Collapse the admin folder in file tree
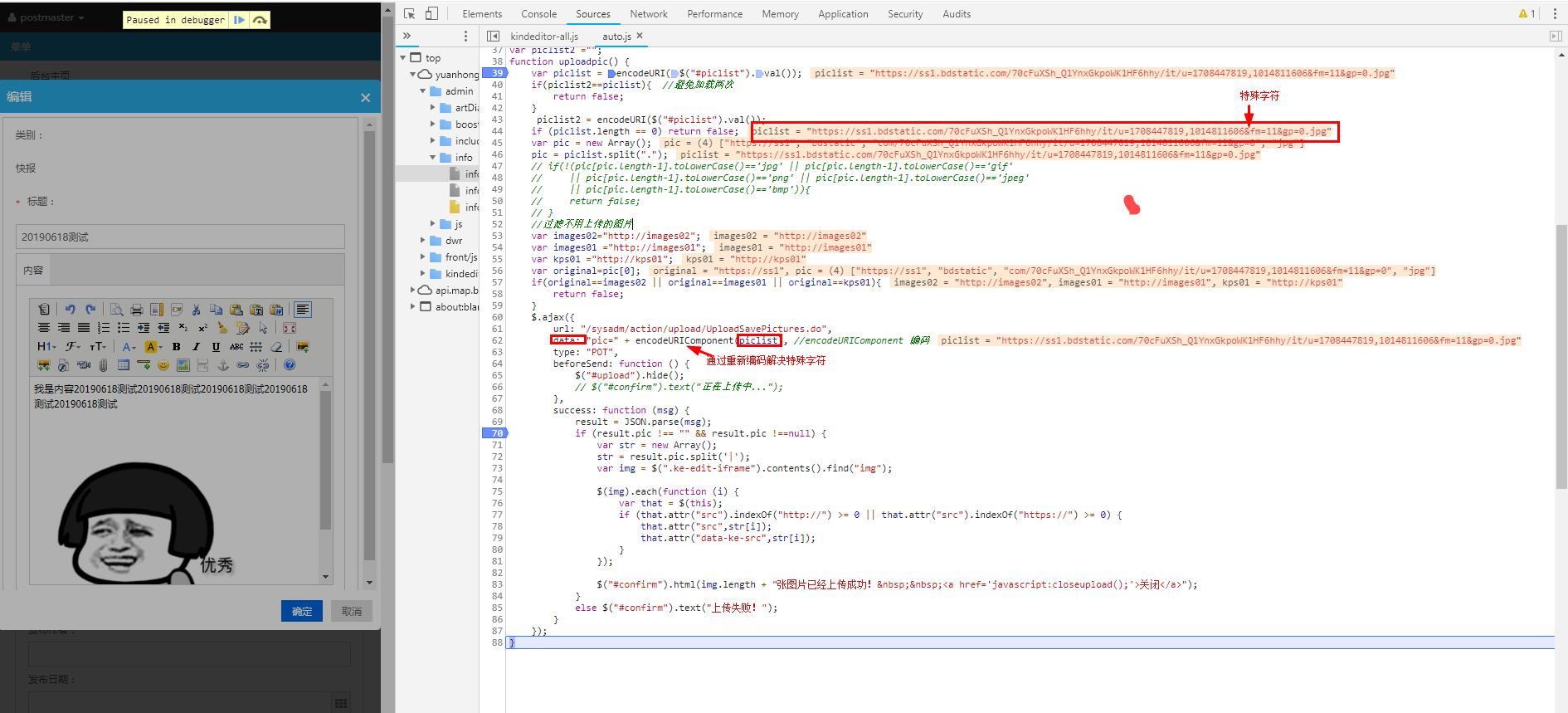The height and width of the screenshot is (713, 1568). pos(422,91)
